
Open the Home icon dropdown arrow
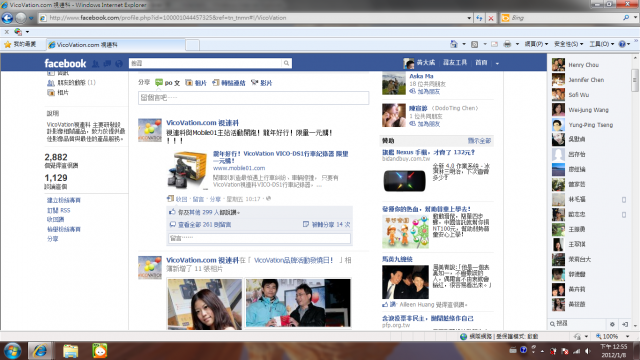click(464, 44)
